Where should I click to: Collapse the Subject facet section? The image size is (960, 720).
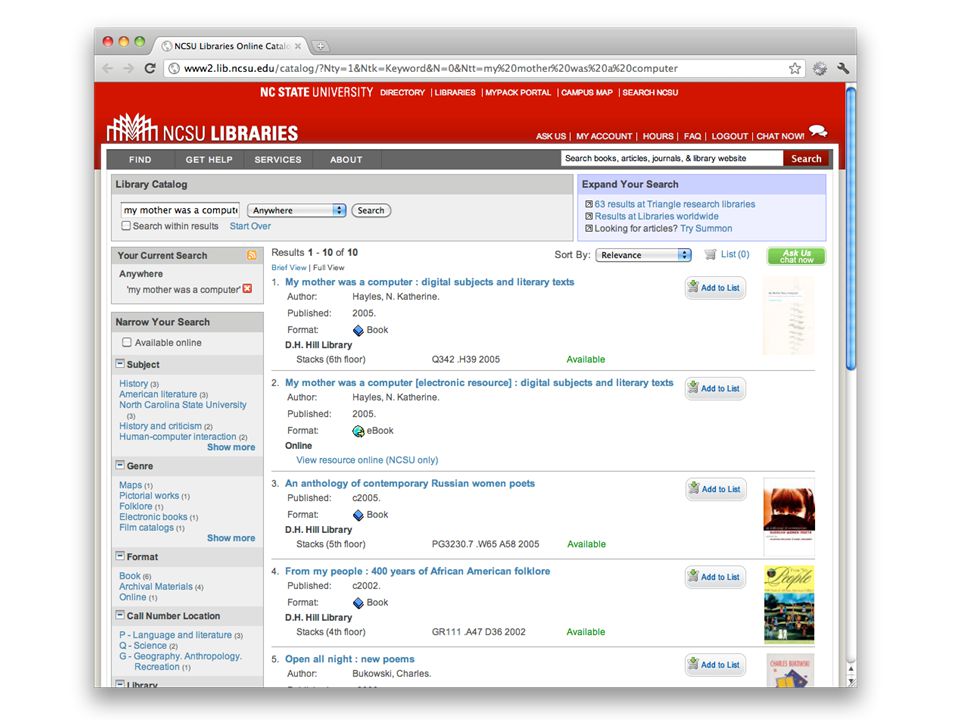(x=120, y=364)
